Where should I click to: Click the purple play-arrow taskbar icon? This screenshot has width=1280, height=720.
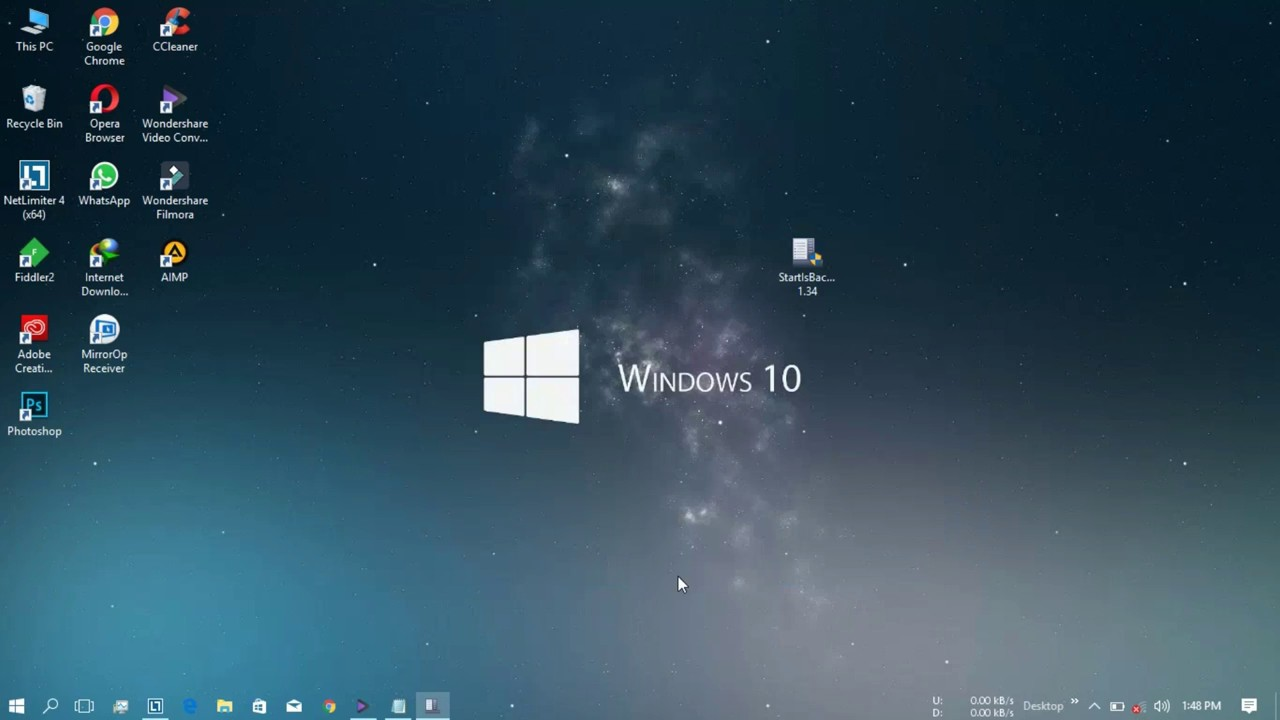point(363,706)
